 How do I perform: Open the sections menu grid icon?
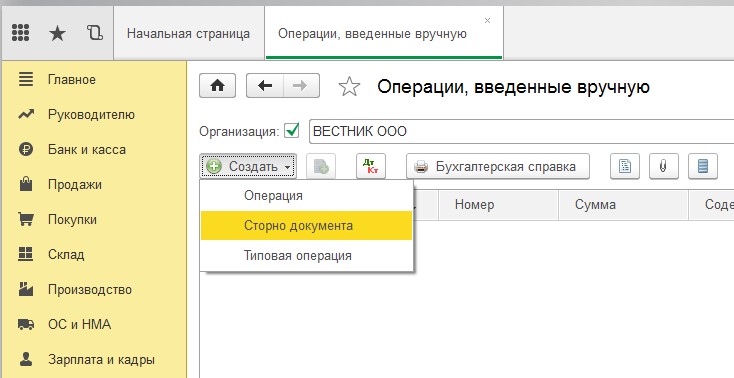(20, 33)
